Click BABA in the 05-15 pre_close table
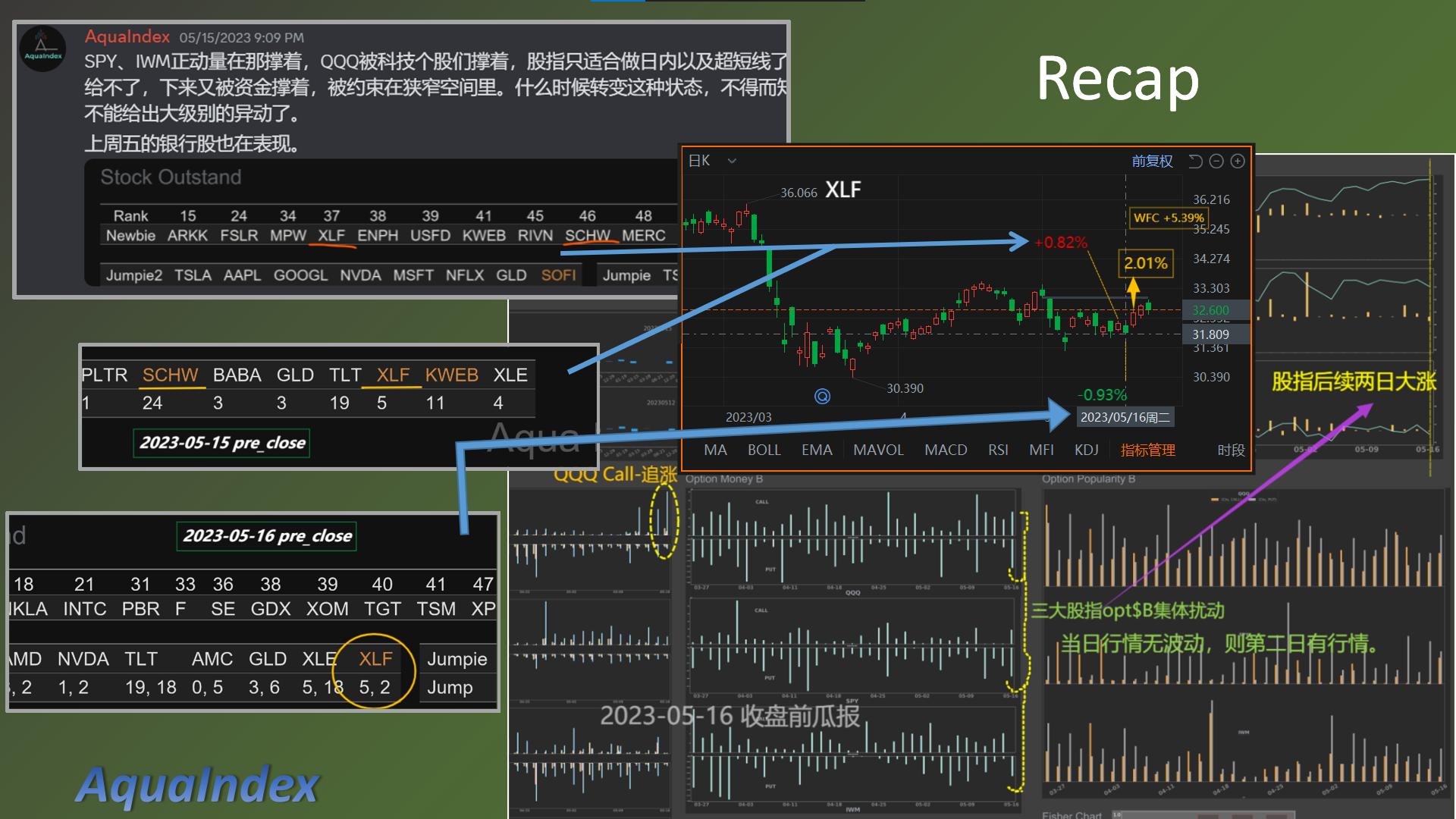The image size is (1456, 819). point(237,375)
